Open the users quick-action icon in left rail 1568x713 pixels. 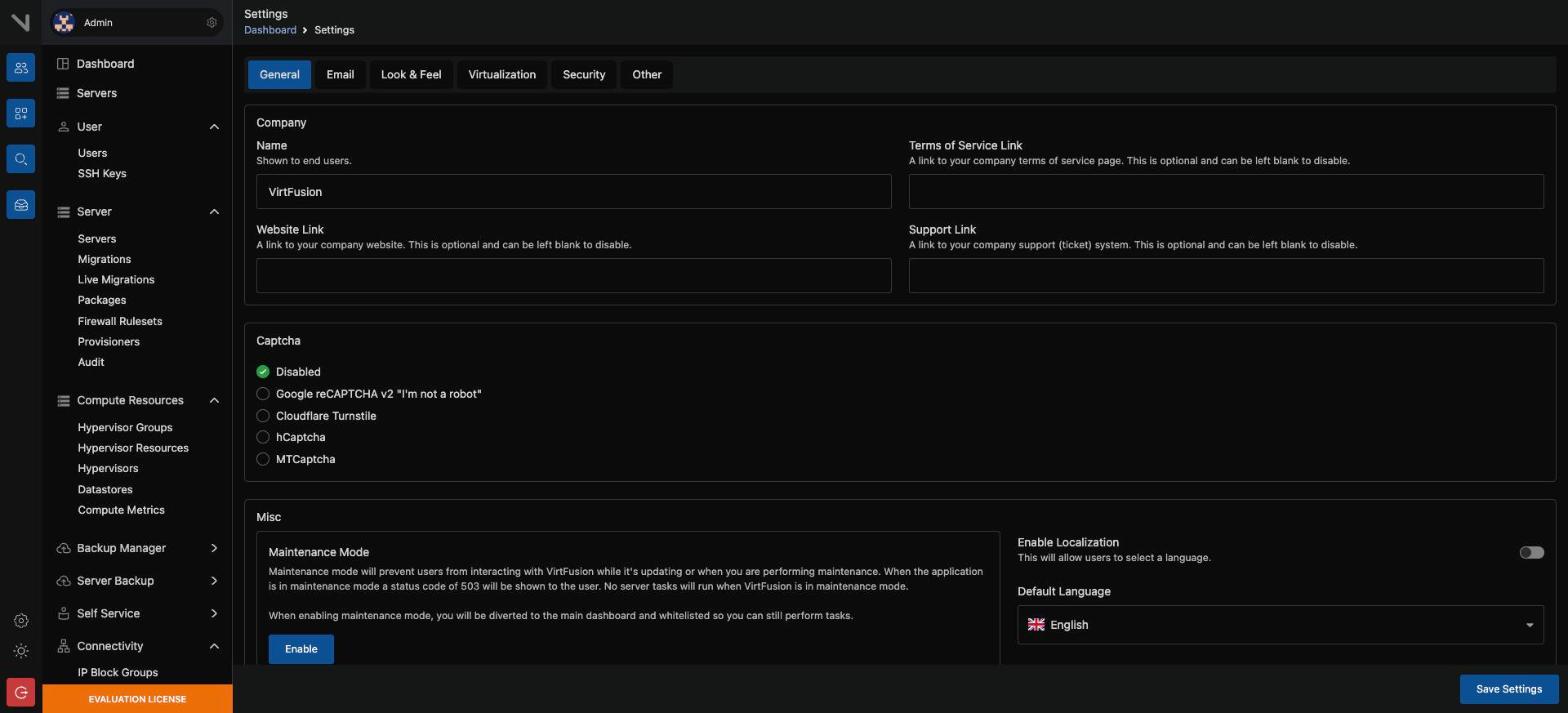[20, 68]
